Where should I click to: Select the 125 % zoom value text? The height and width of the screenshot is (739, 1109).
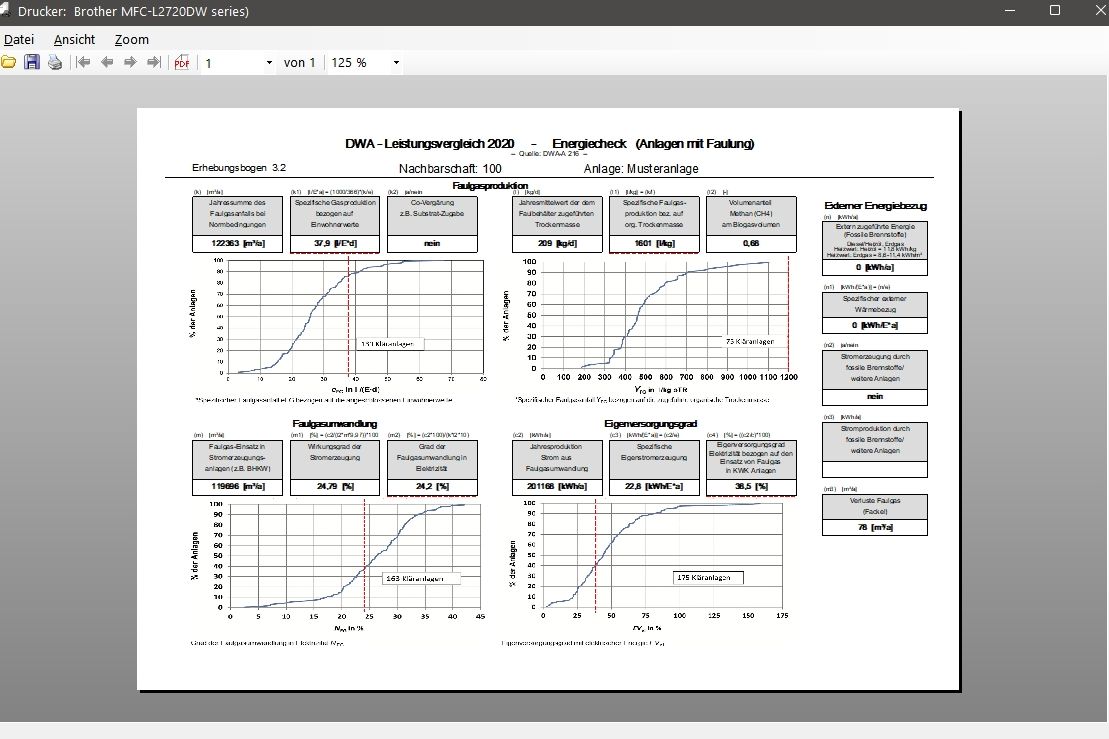point(350,63)
